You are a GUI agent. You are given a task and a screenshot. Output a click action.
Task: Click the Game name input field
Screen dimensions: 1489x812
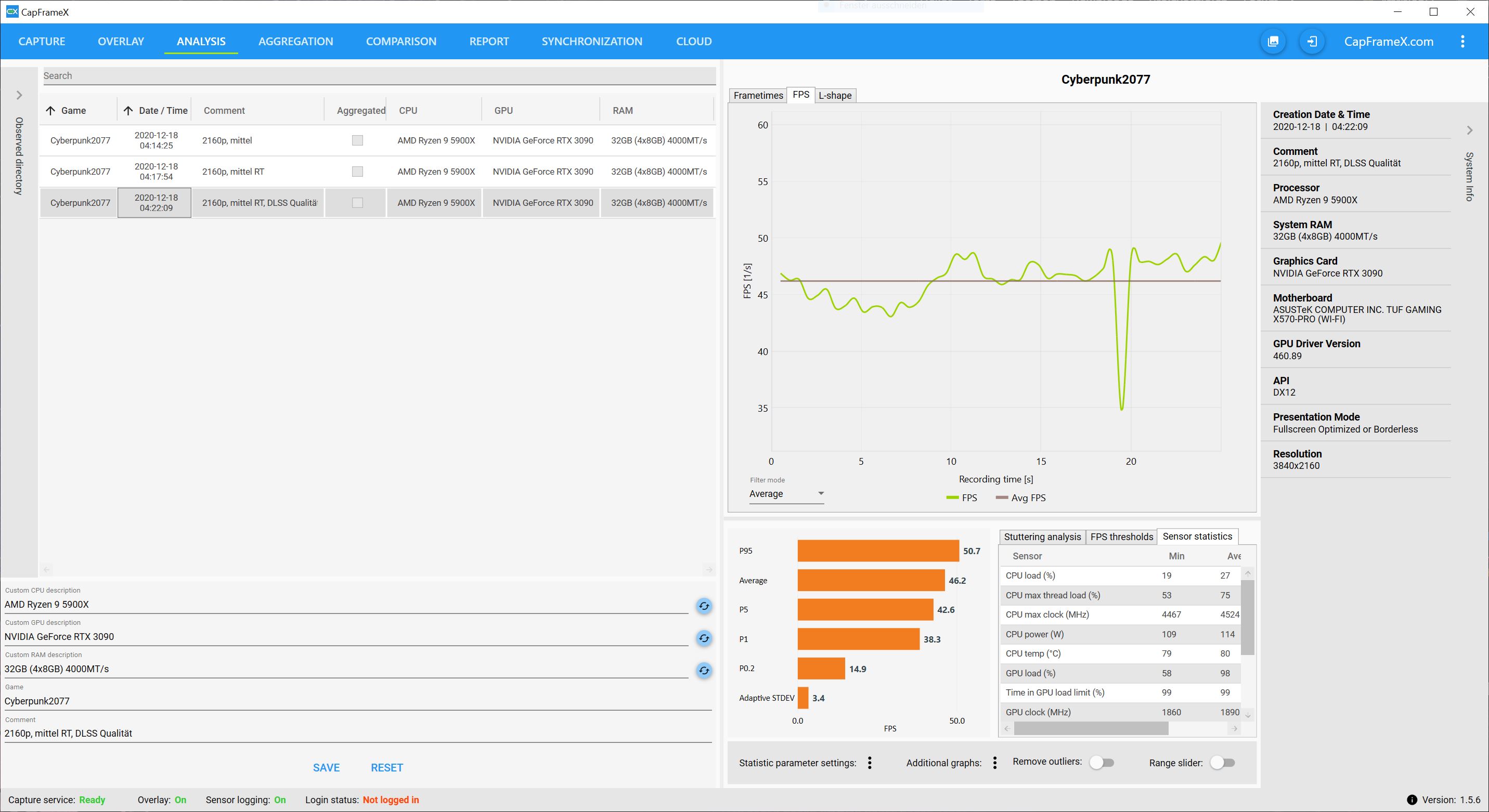[357, 702]
